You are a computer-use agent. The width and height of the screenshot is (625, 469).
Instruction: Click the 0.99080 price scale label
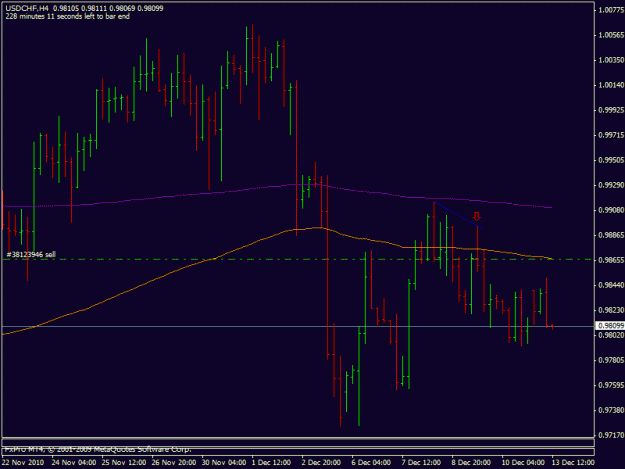click(611, 210)
